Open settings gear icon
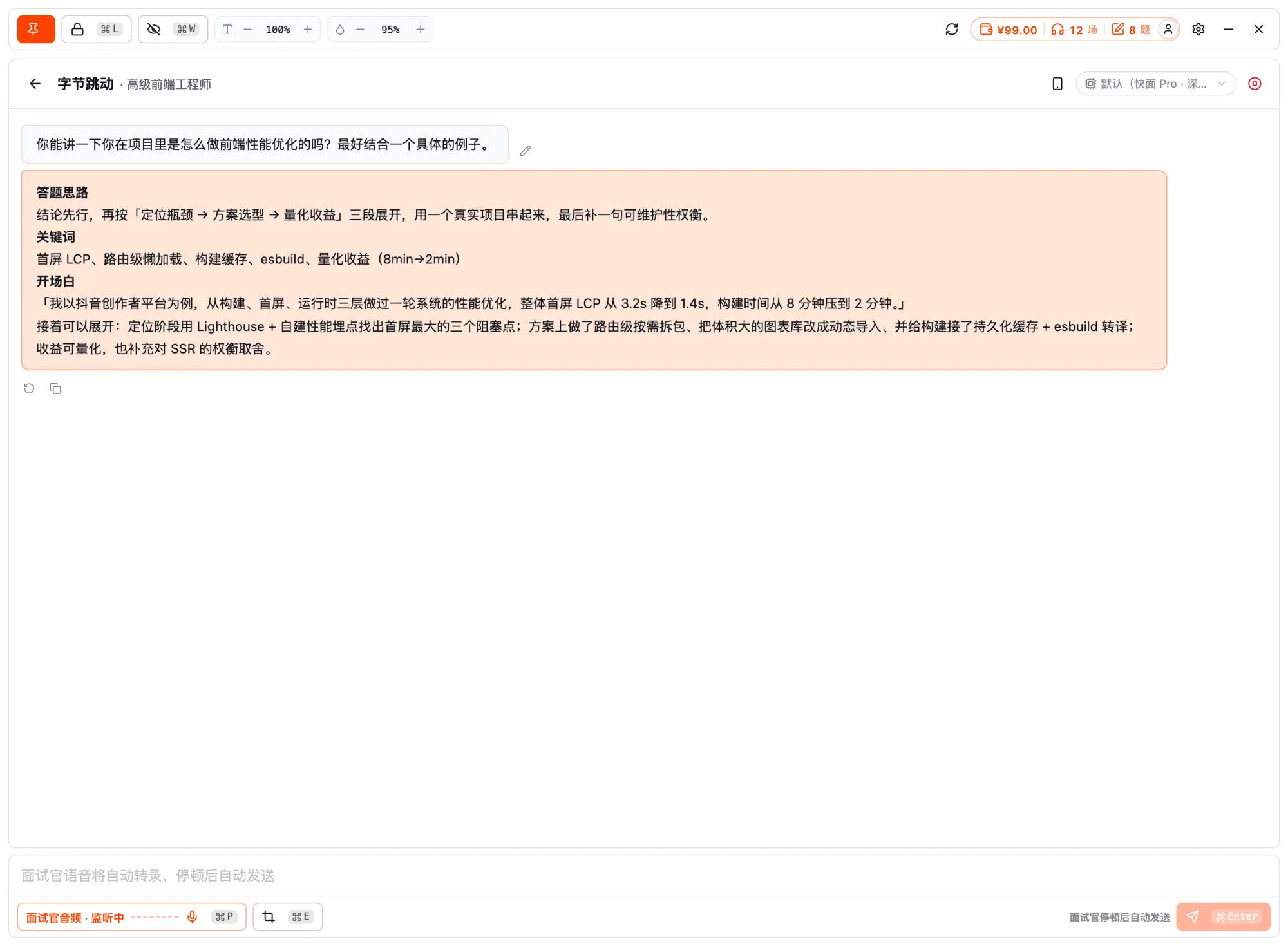The width and height of the screenshot is (1288, 946). pos(1198,29)
